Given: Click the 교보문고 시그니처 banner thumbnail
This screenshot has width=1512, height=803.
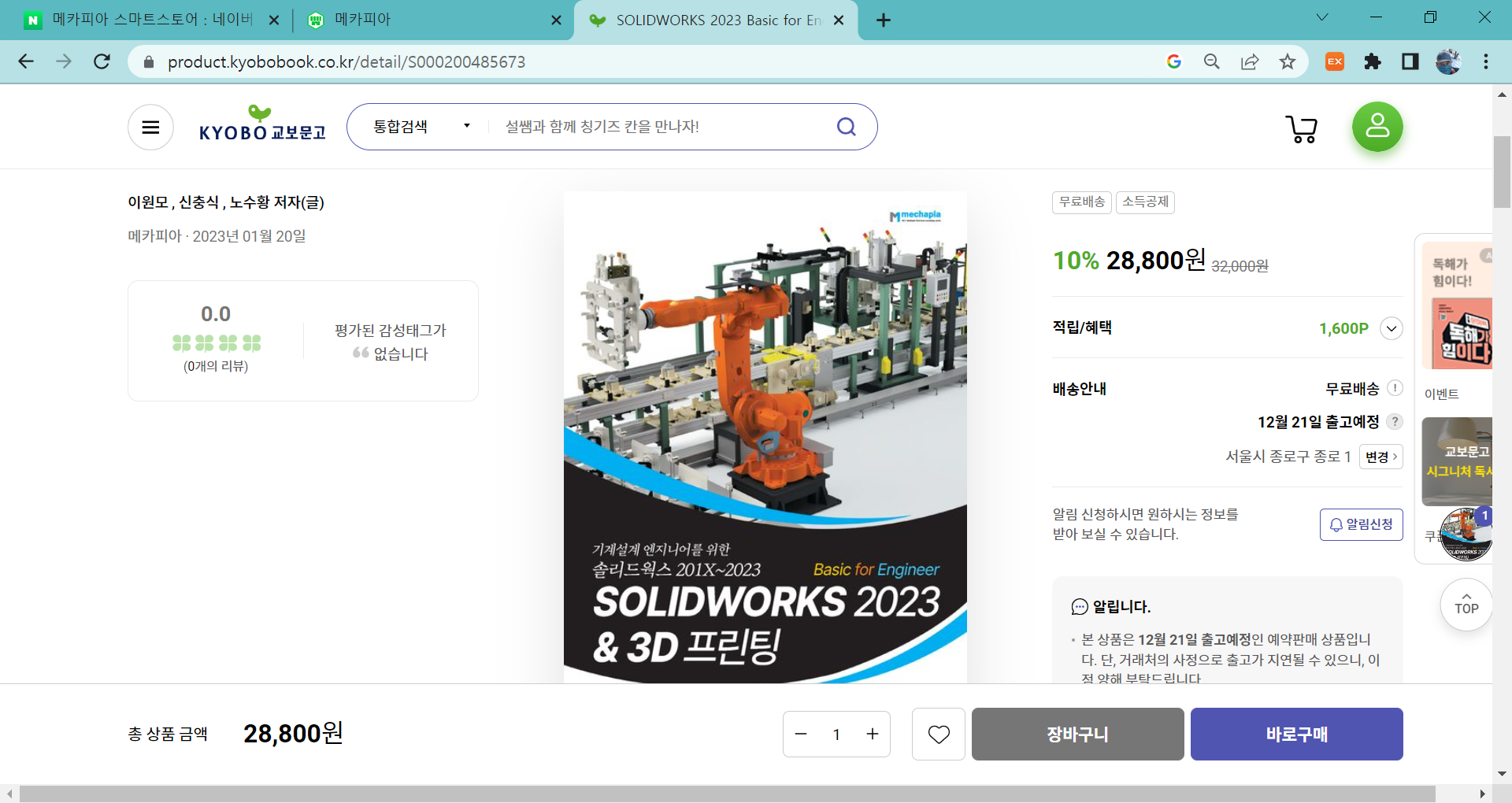Looking at the screenshot, I should pyautogui.click(x=1458, y=461).
